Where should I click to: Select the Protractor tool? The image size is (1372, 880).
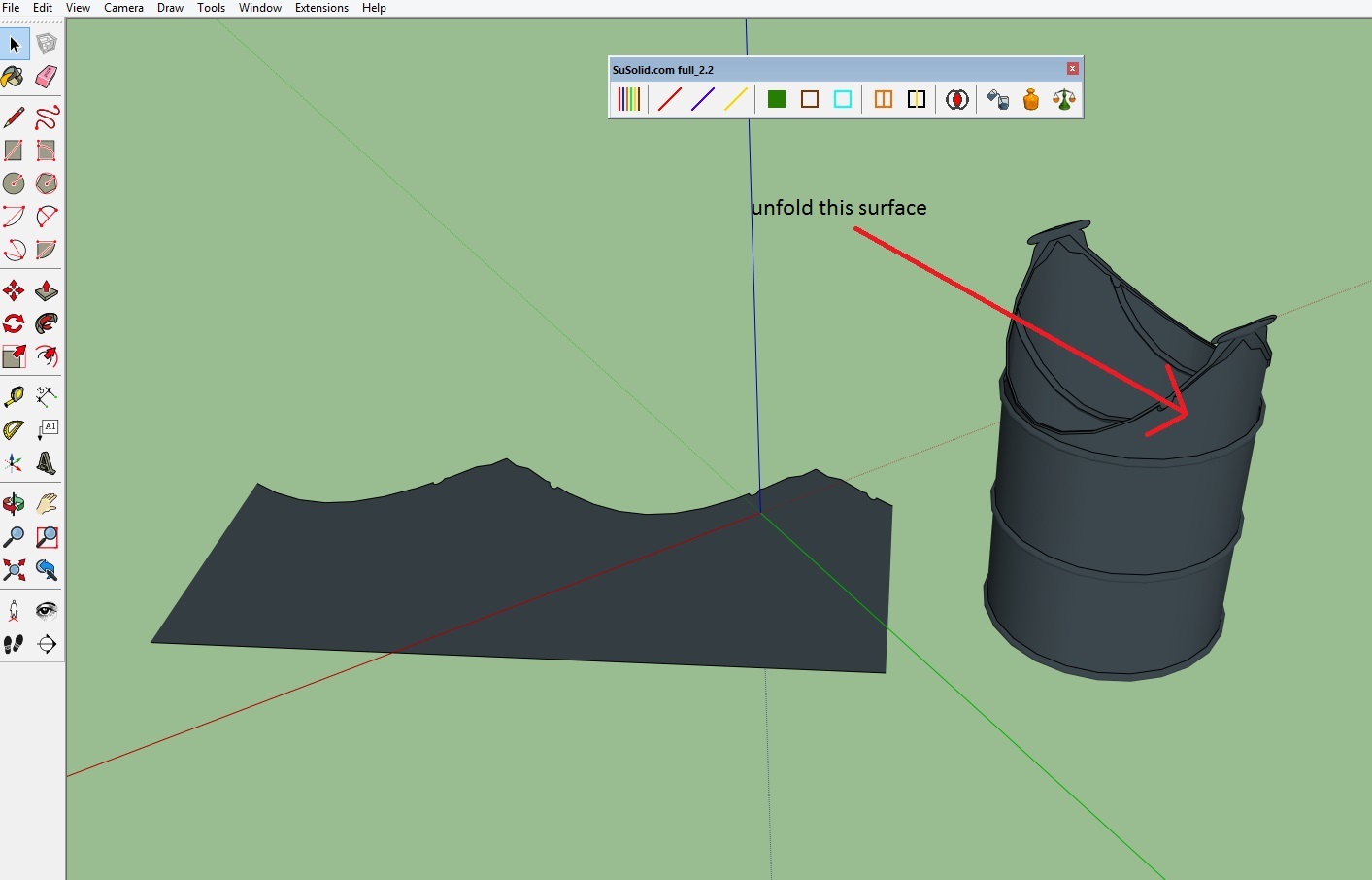[15, 429]
